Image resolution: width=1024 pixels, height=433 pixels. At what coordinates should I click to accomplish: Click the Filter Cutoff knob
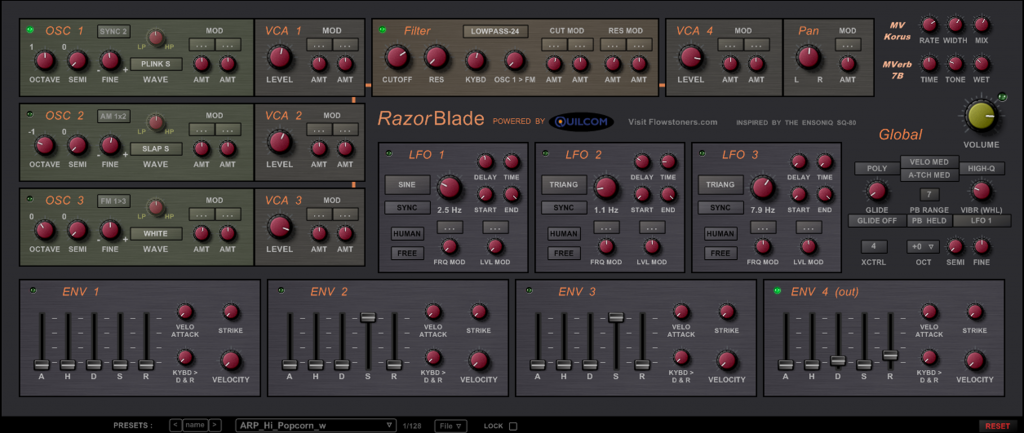397,59
